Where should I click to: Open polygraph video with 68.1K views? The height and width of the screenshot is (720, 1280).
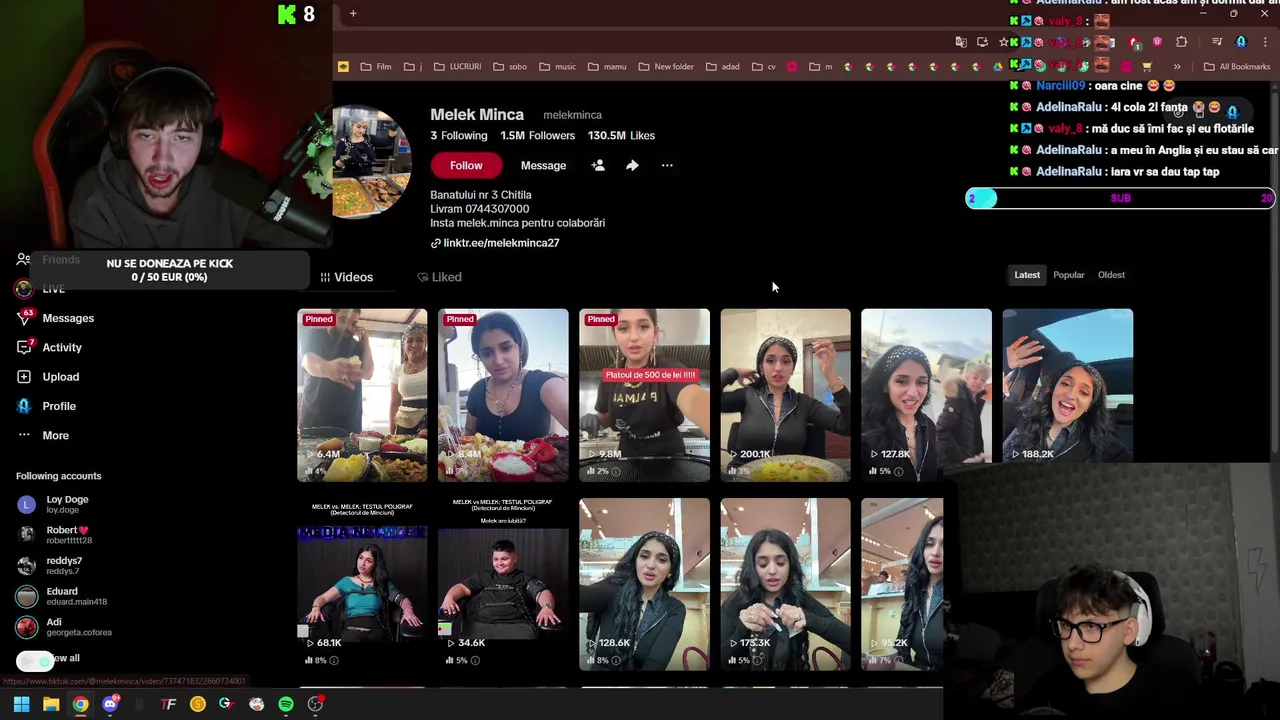point(362,584)
